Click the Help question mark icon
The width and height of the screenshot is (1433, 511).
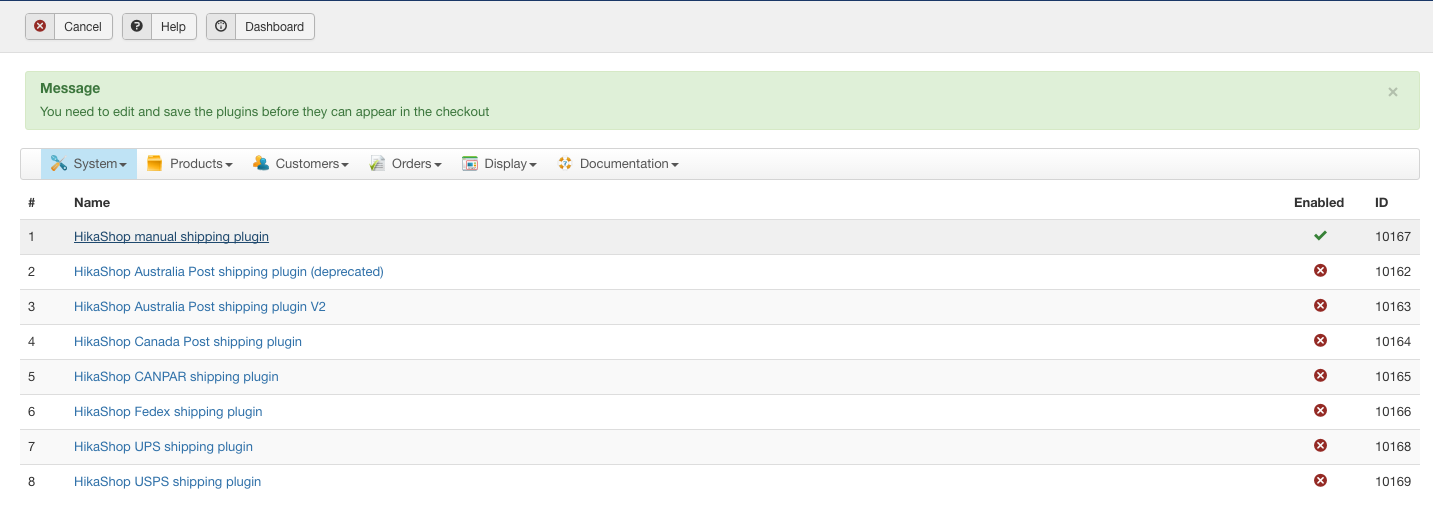pyautogui.click(x=137, y=26)
